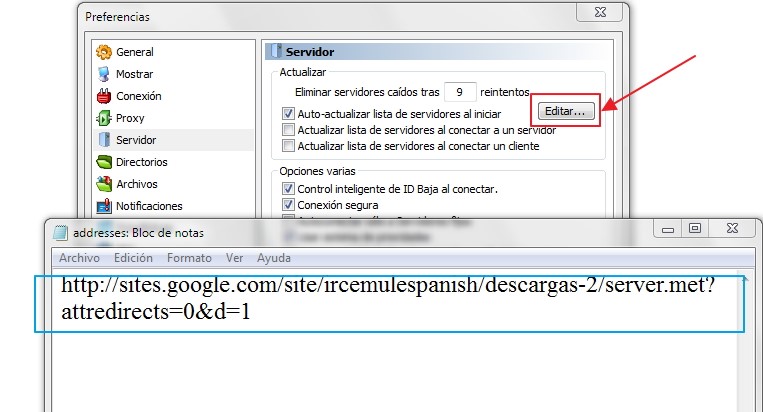Click the server.met URL text in Notepad

(388, 285)
